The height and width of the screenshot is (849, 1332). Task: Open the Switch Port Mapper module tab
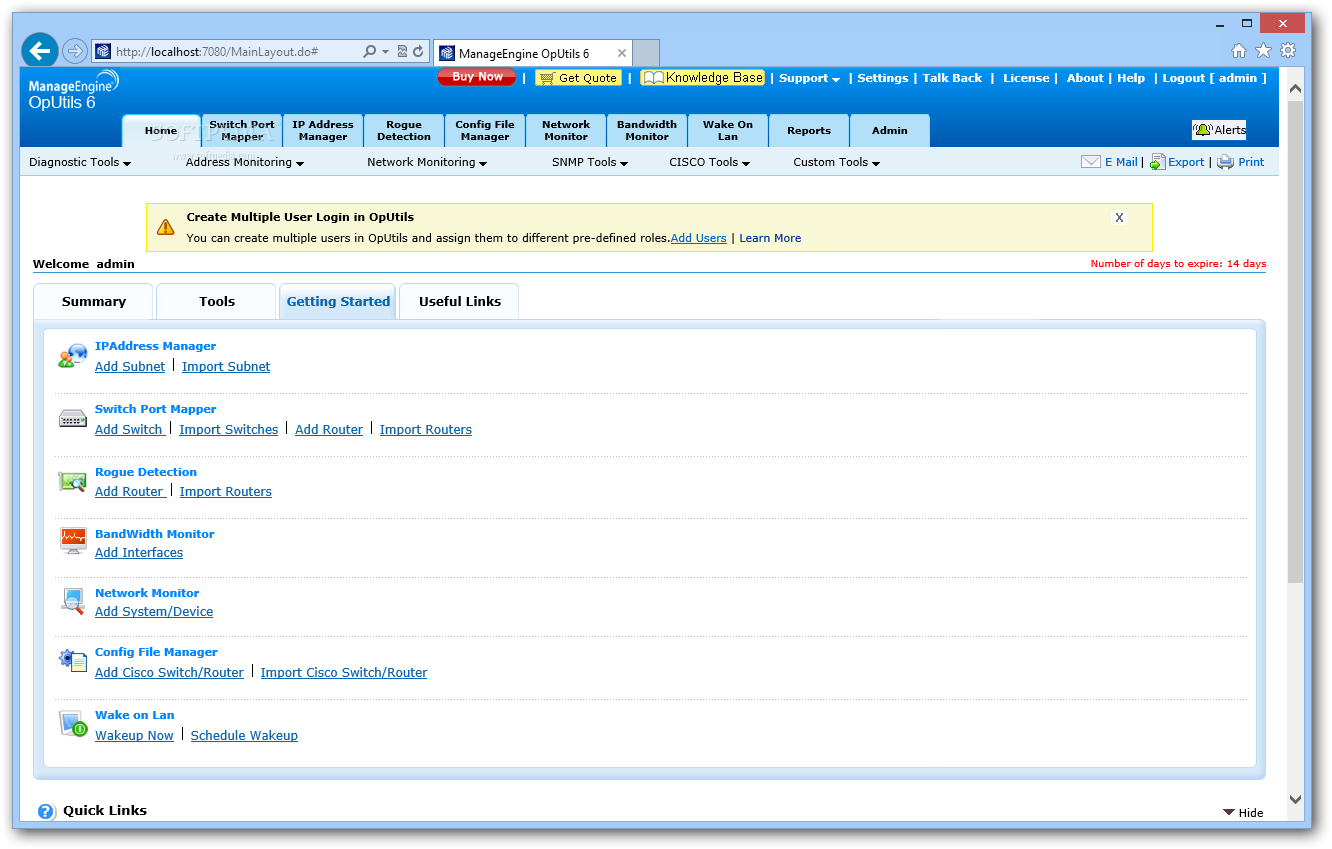coord(242,131)
